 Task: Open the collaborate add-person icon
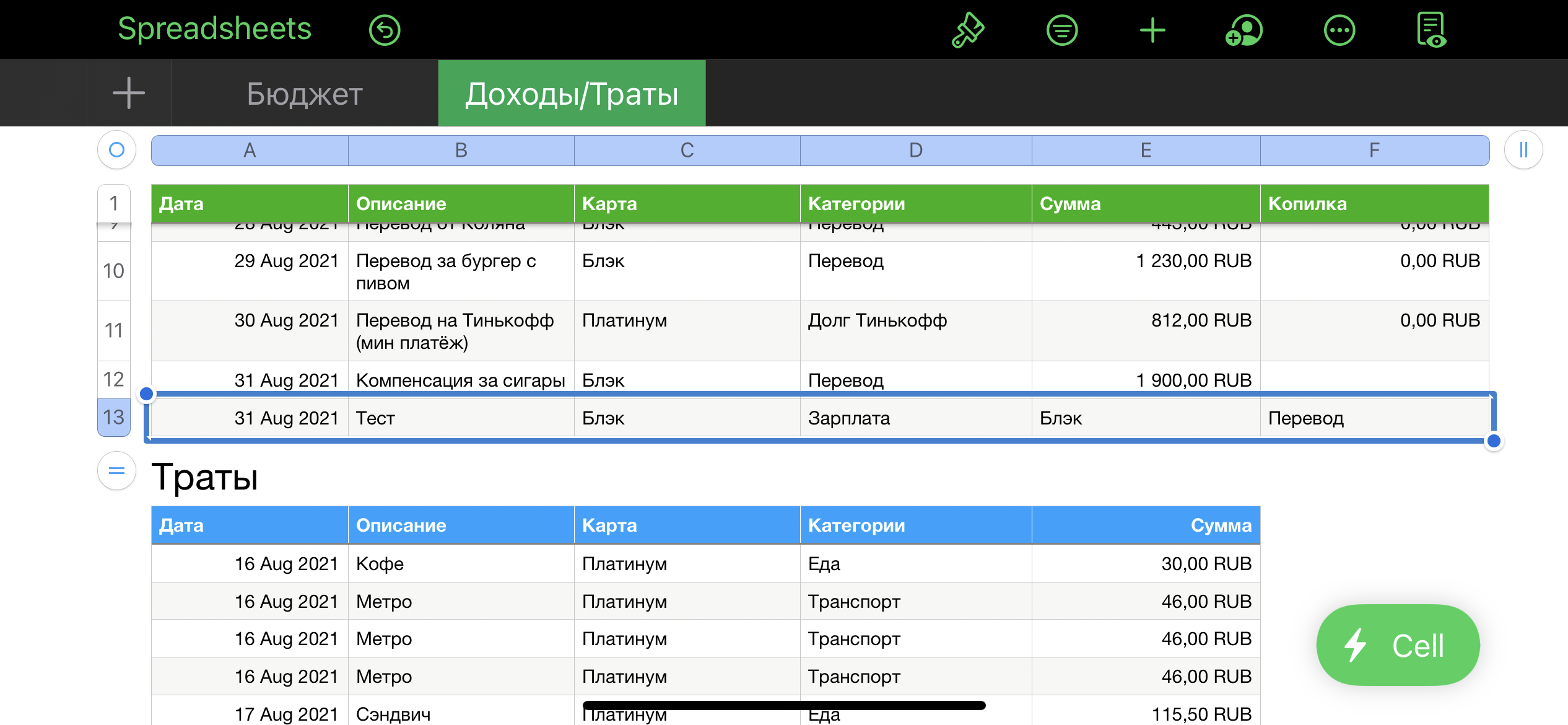[x=1244, y=30]
